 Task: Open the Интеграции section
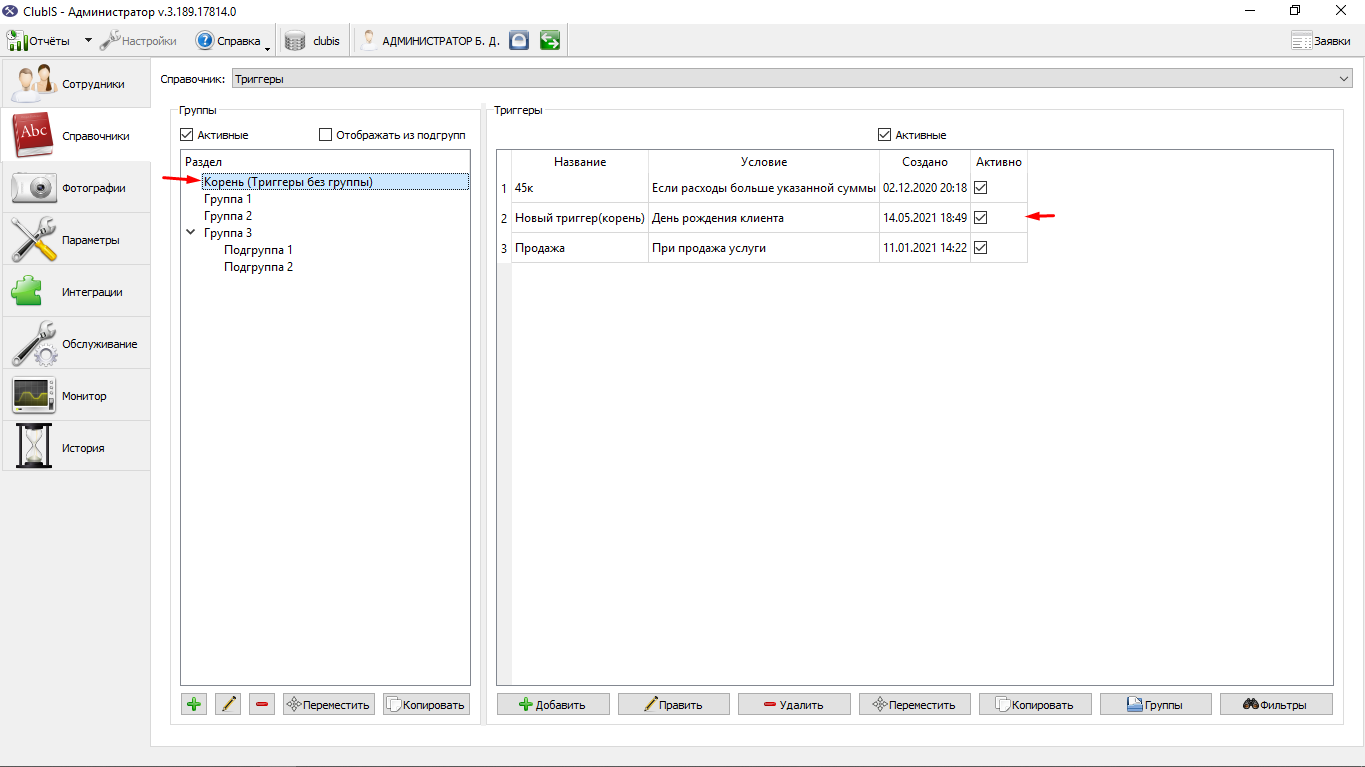coord(76,292)
